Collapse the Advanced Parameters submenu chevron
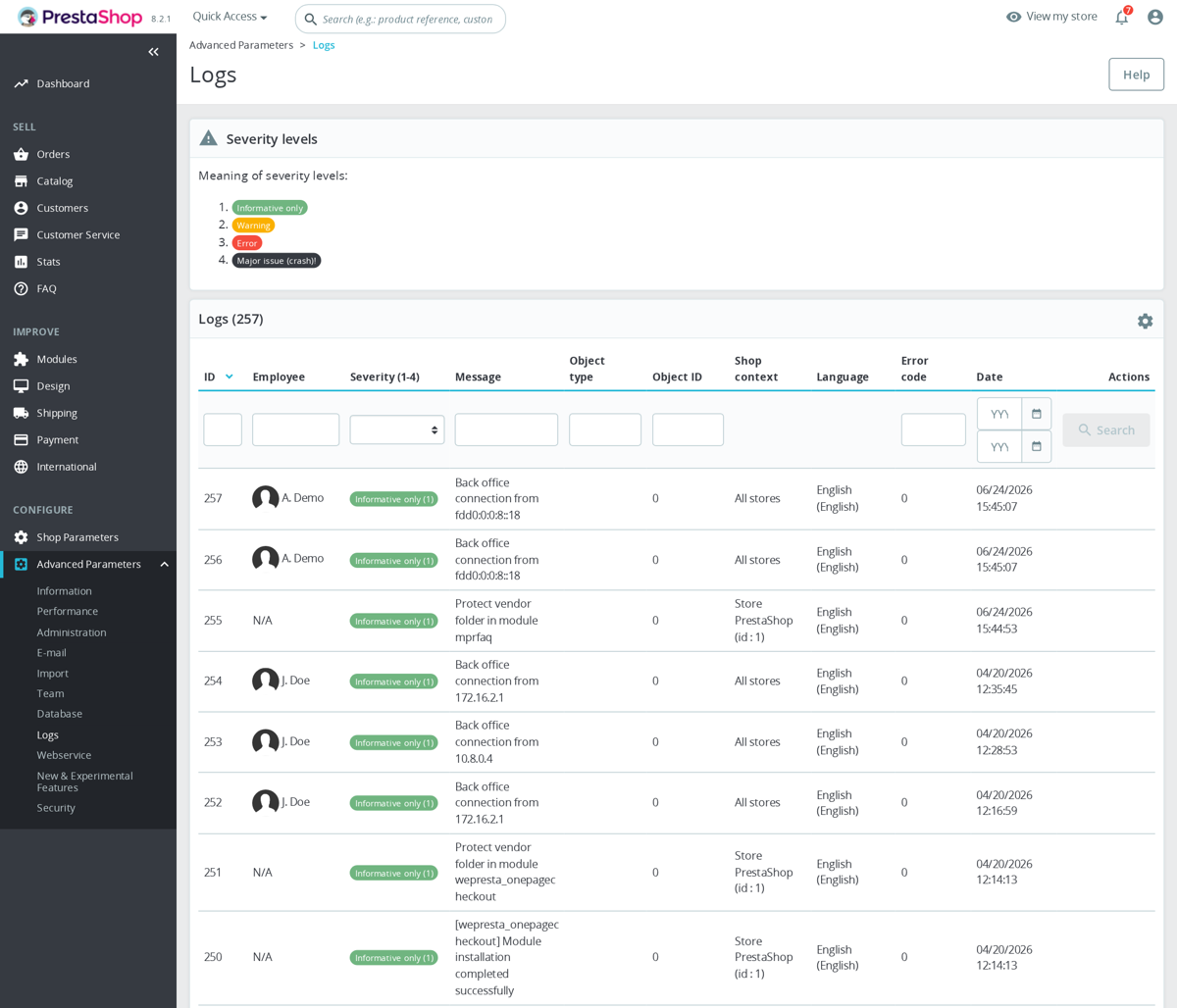This screenshot has width=1177, height=1008. click(x=164, y=564)
